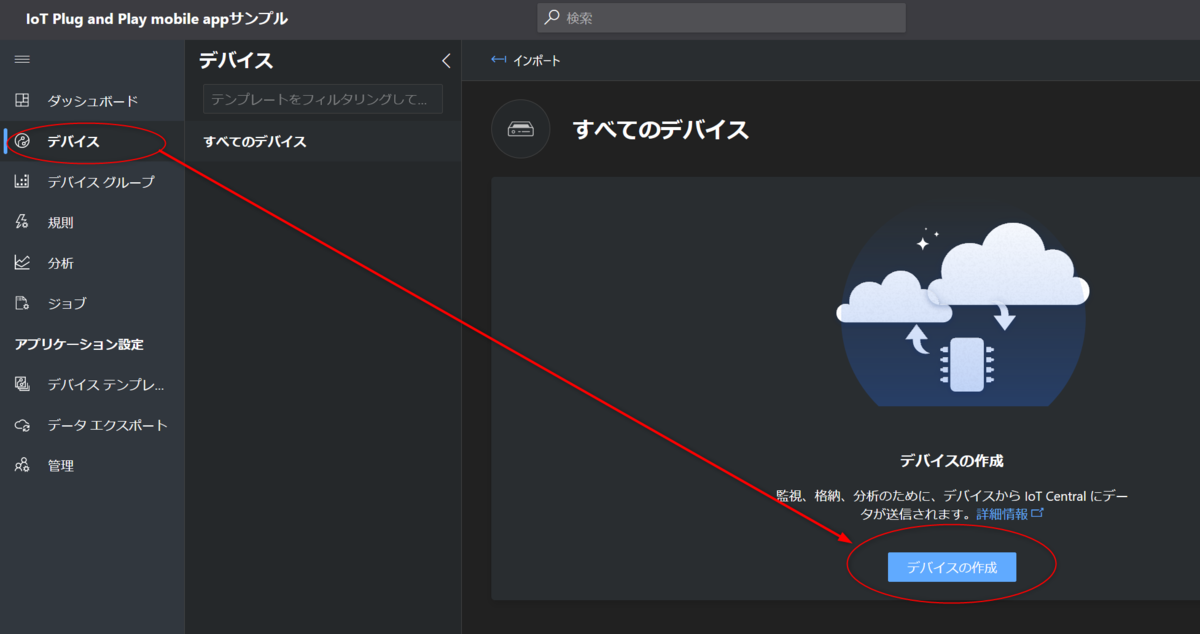Open デバイス グループ menu item
This screenshot has height=634, width=1200.
point(92,182)
